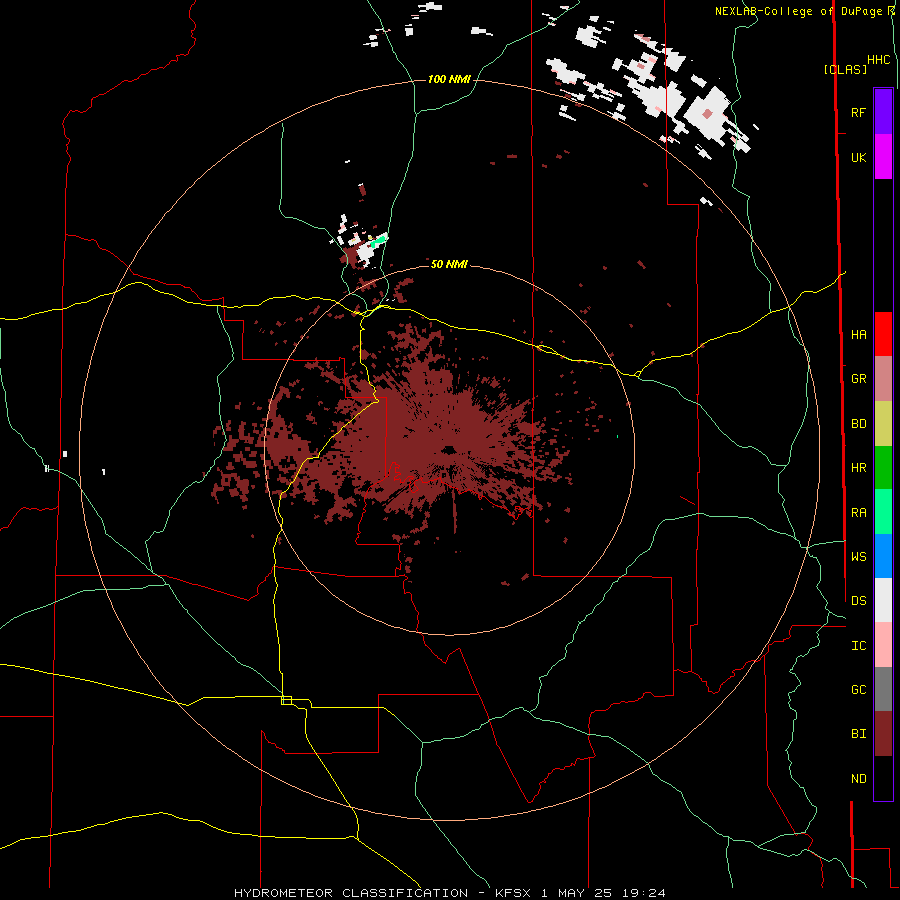Click the HR legend label
Screen dimensions: 900x900
click(x=858, y=468)
